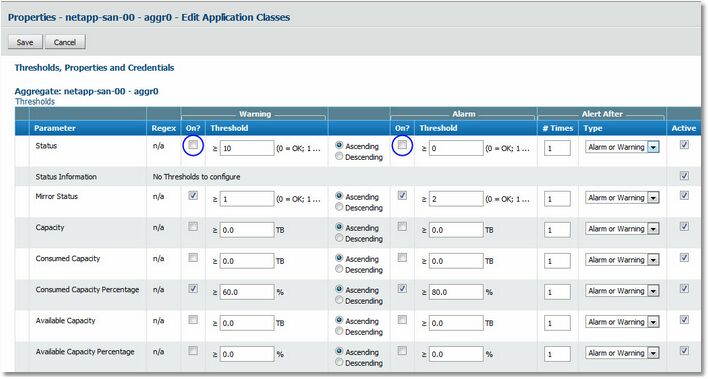Click the Mirror Status parameter label

[56, 197]
